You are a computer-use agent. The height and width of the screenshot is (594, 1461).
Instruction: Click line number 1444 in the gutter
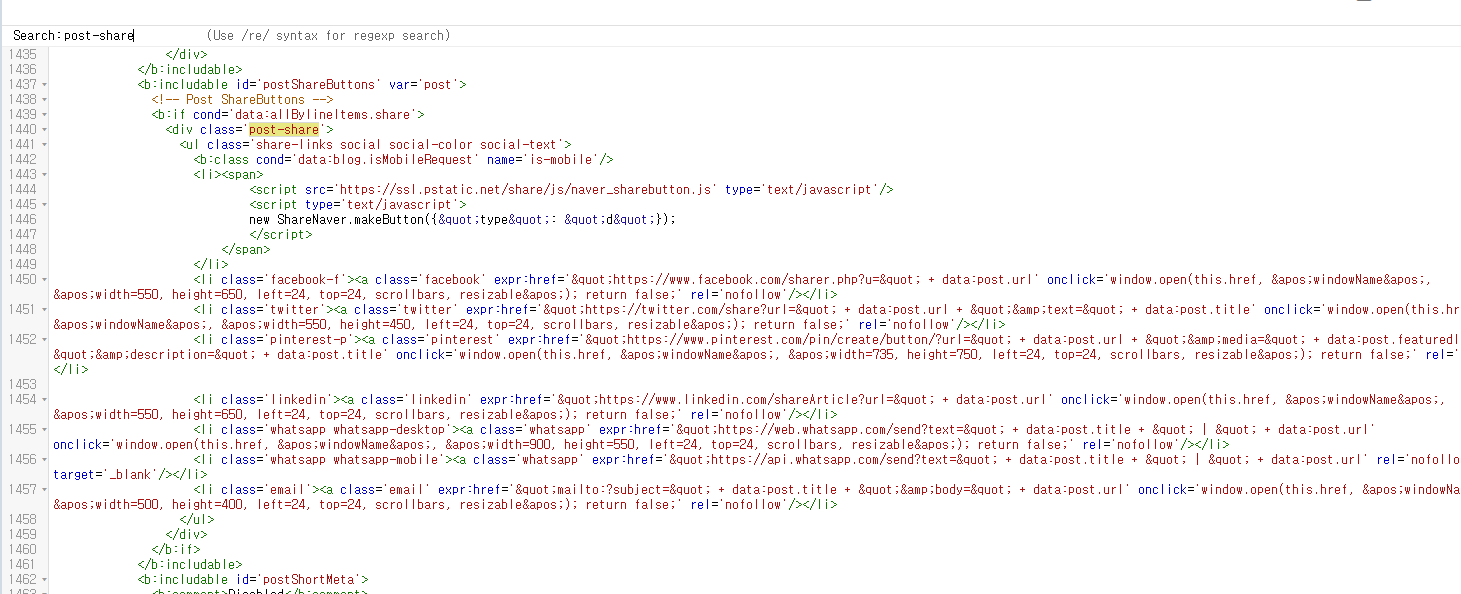click(x=22, y=189)
